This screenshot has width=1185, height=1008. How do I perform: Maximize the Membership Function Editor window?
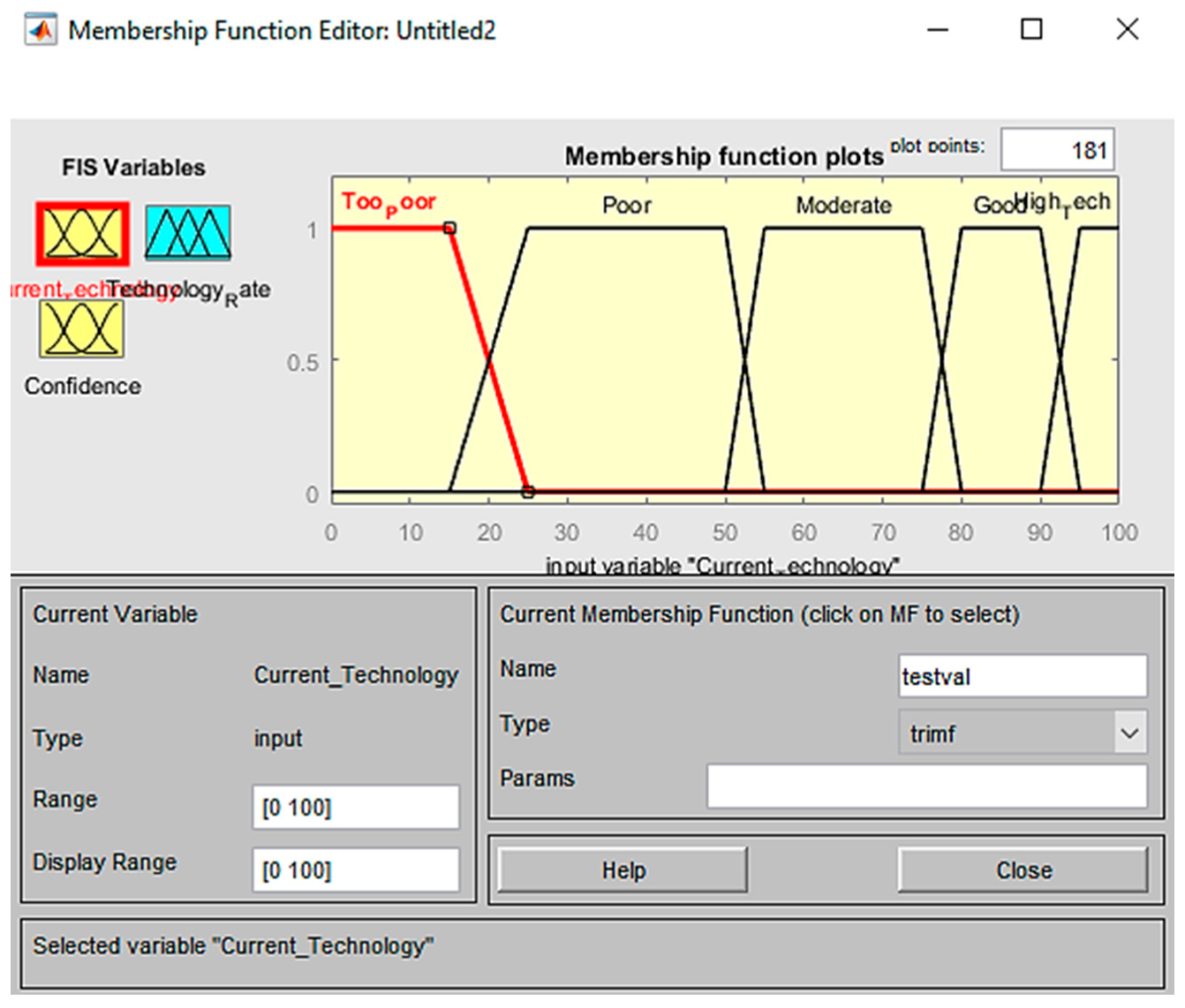1030,30
